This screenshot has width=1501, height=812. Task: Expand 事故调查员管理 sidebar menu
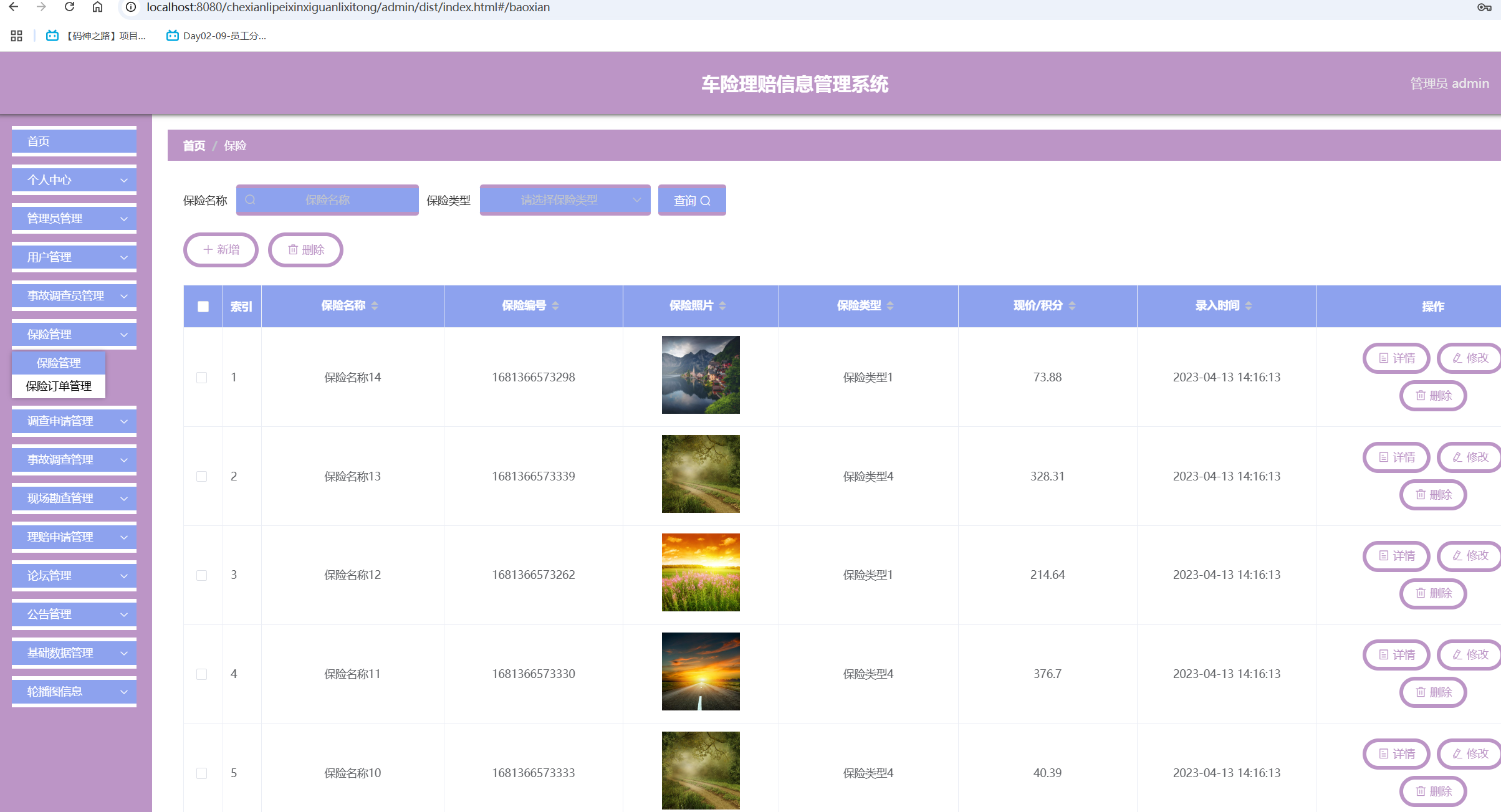(x=74, y=296)
